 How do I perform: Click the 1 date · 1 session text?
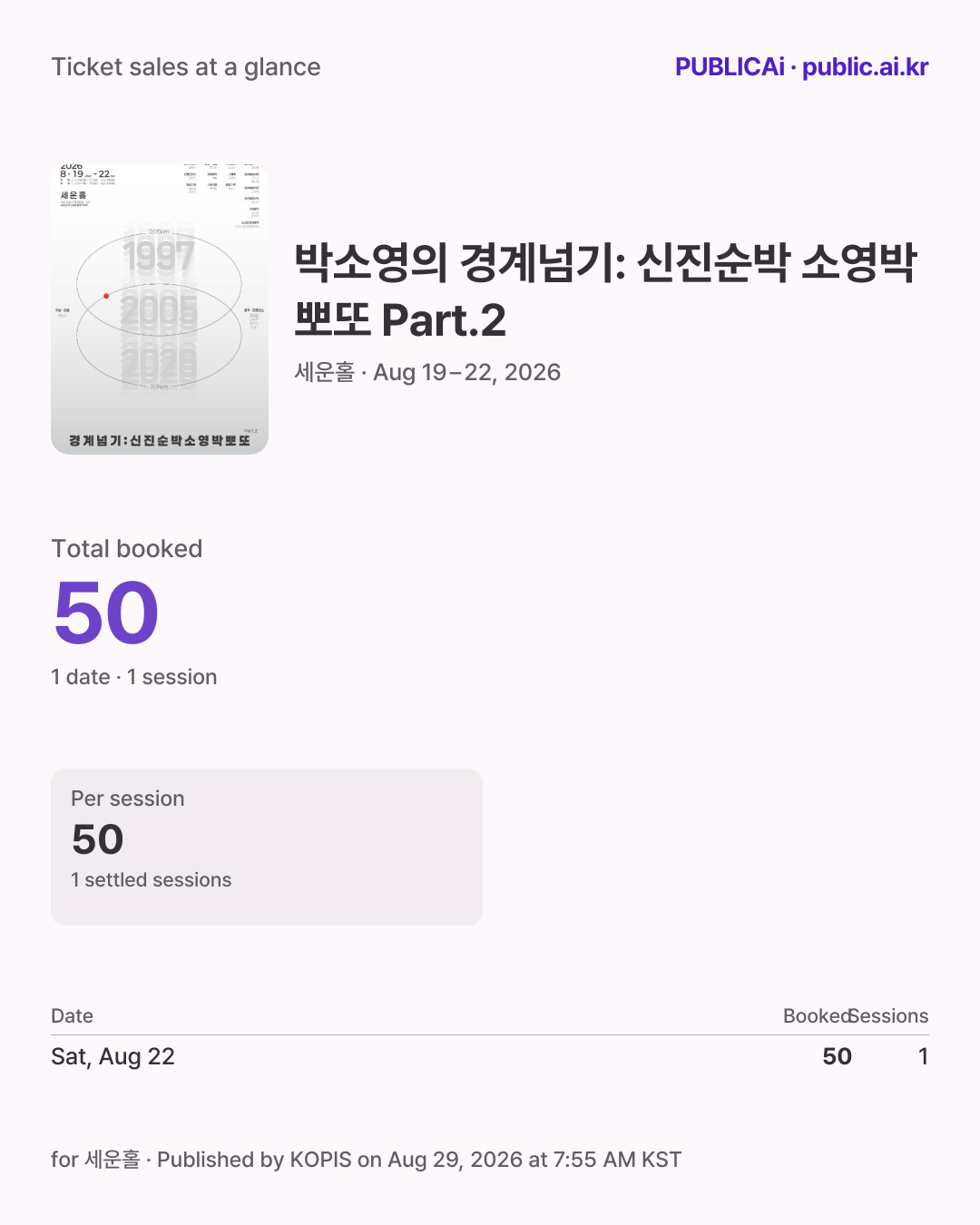point(134,677)
